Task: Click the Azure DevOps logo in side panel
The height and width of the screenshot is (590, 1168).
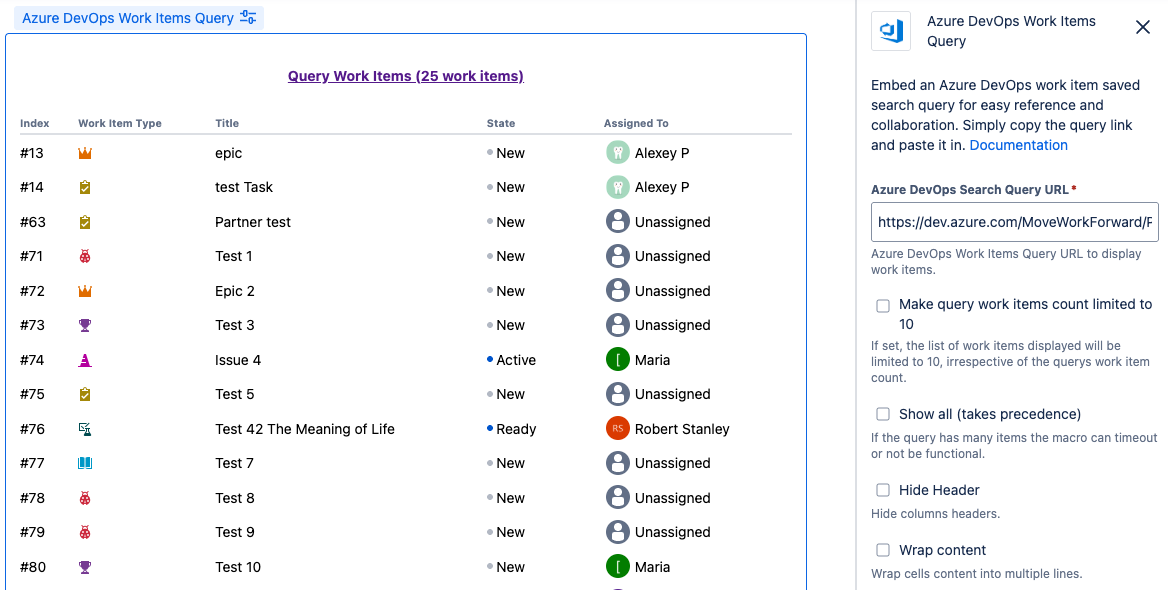Action: coord(889,31)
